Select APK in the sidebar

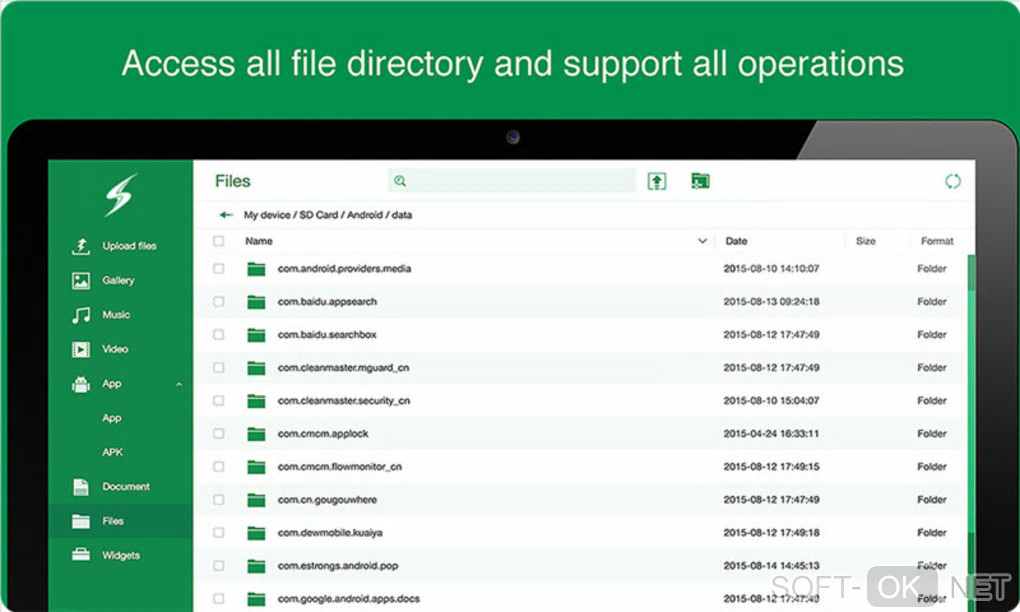point(113,452)
